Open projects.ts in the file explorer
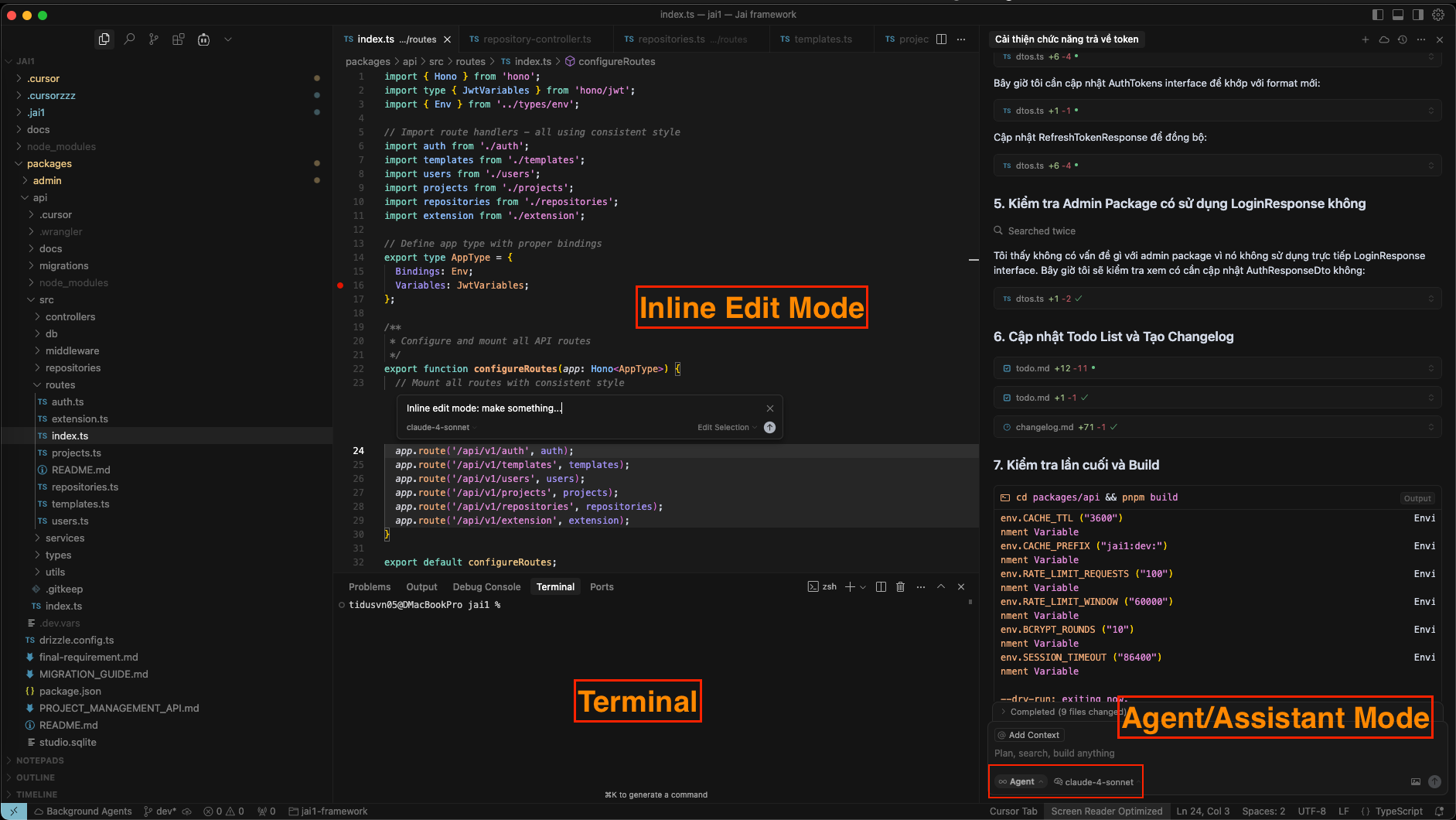 pos(76,453)
